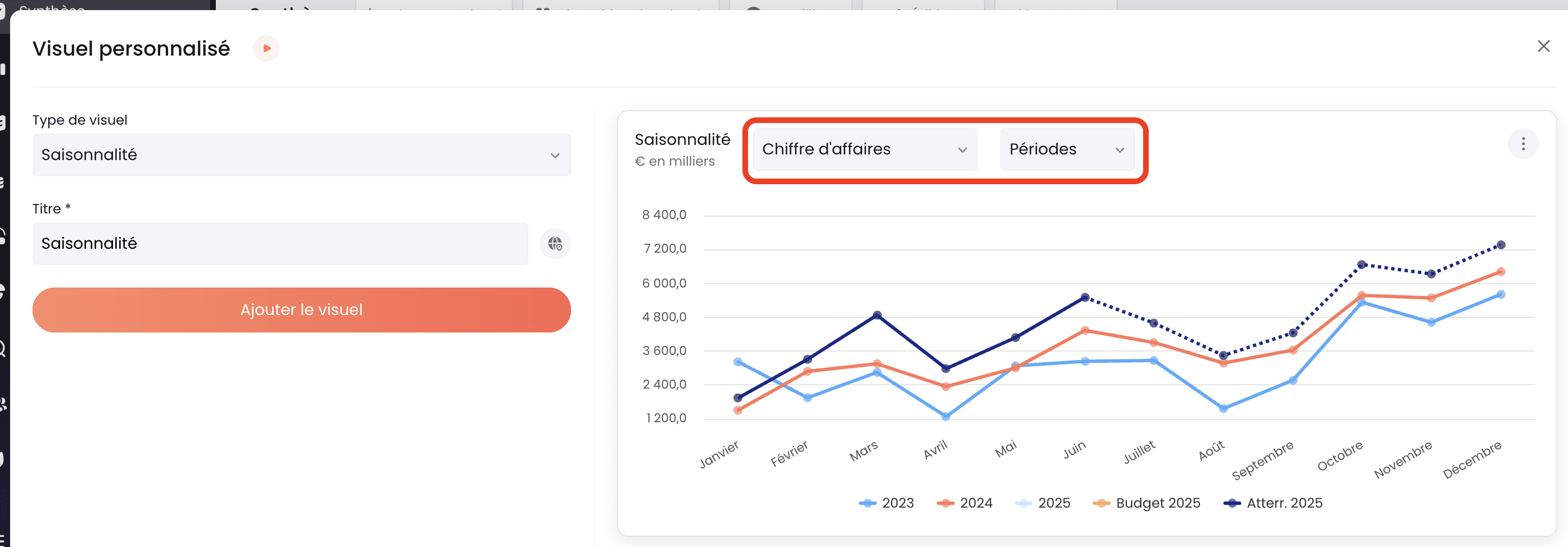Viewport: 1568px width, 547px height.
Task: Play the Visuel personnalisé tutorial video icon
Action: 266,48
